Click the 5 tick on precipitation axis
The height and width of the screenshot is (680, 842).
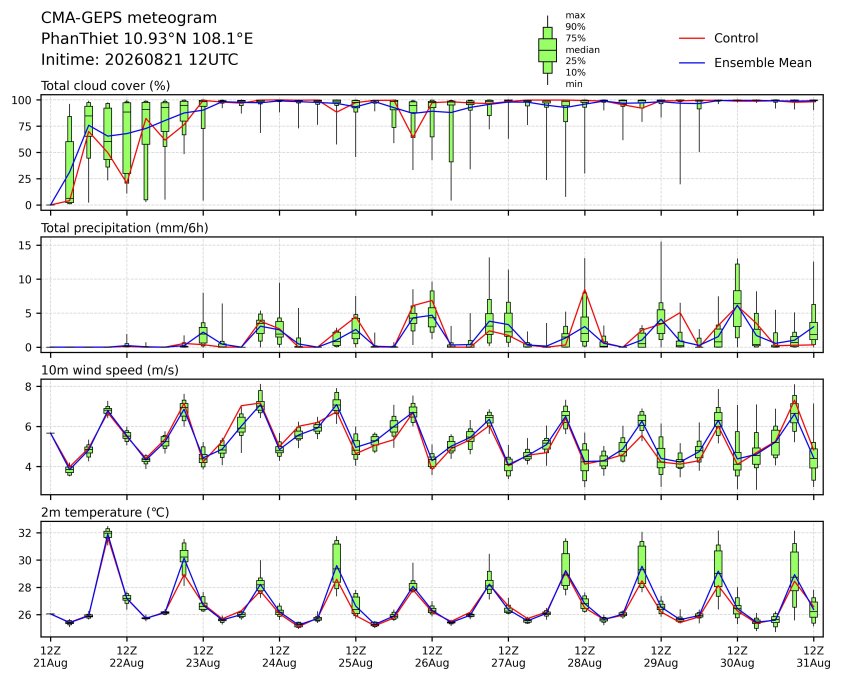30,313
